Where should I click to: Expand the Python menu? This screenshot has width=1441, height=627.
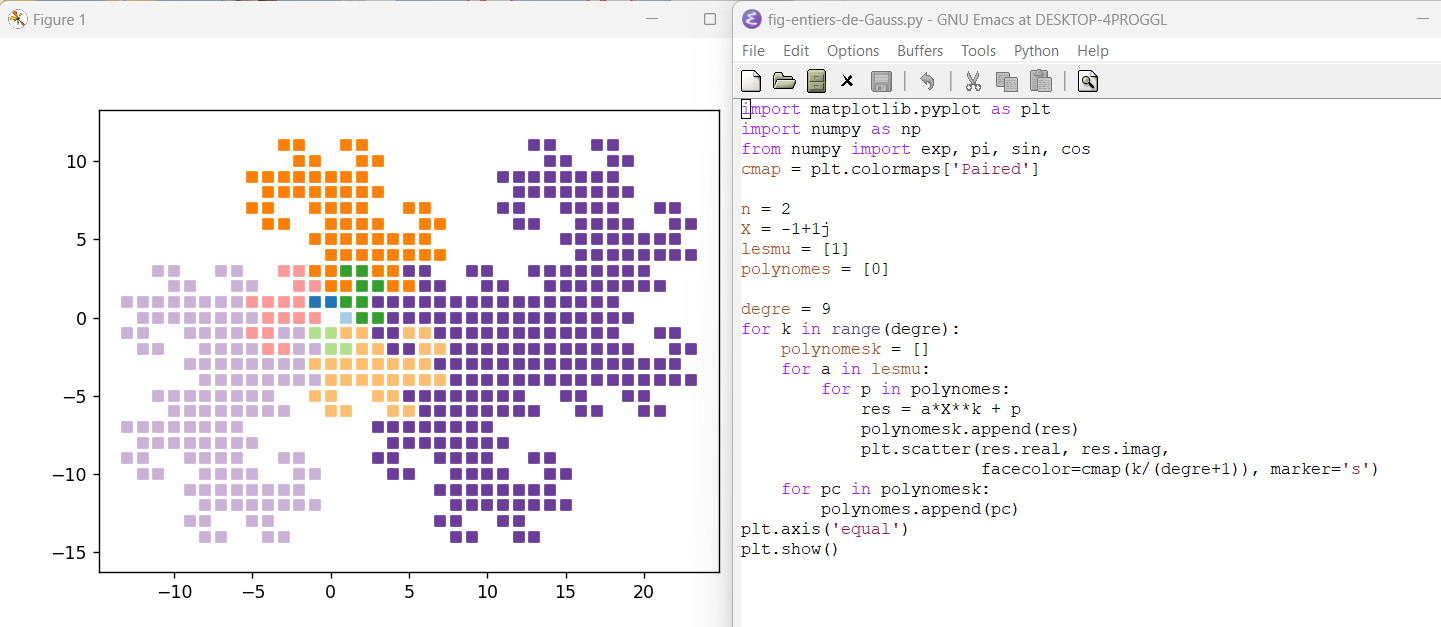tap(1036, 51)
